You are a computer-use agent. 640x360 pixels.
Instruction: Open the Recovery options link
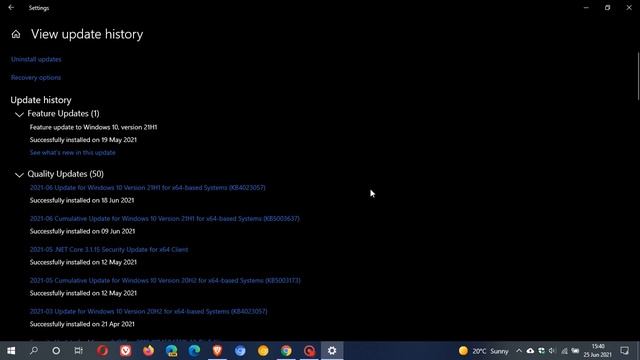click(x=36, y=77)
